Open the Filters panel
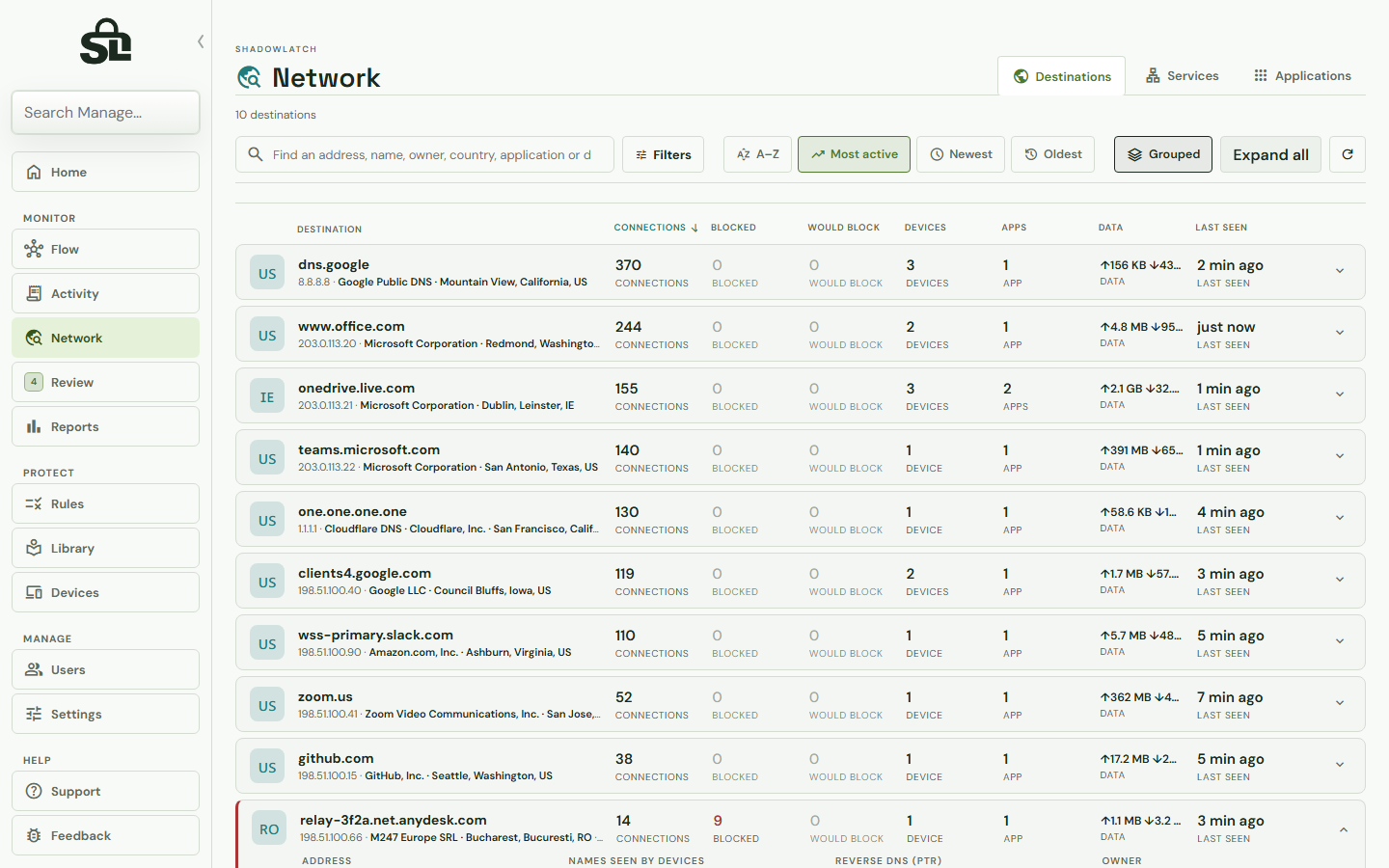Screen dimensions: 1389x868 [x=663, y=154]
